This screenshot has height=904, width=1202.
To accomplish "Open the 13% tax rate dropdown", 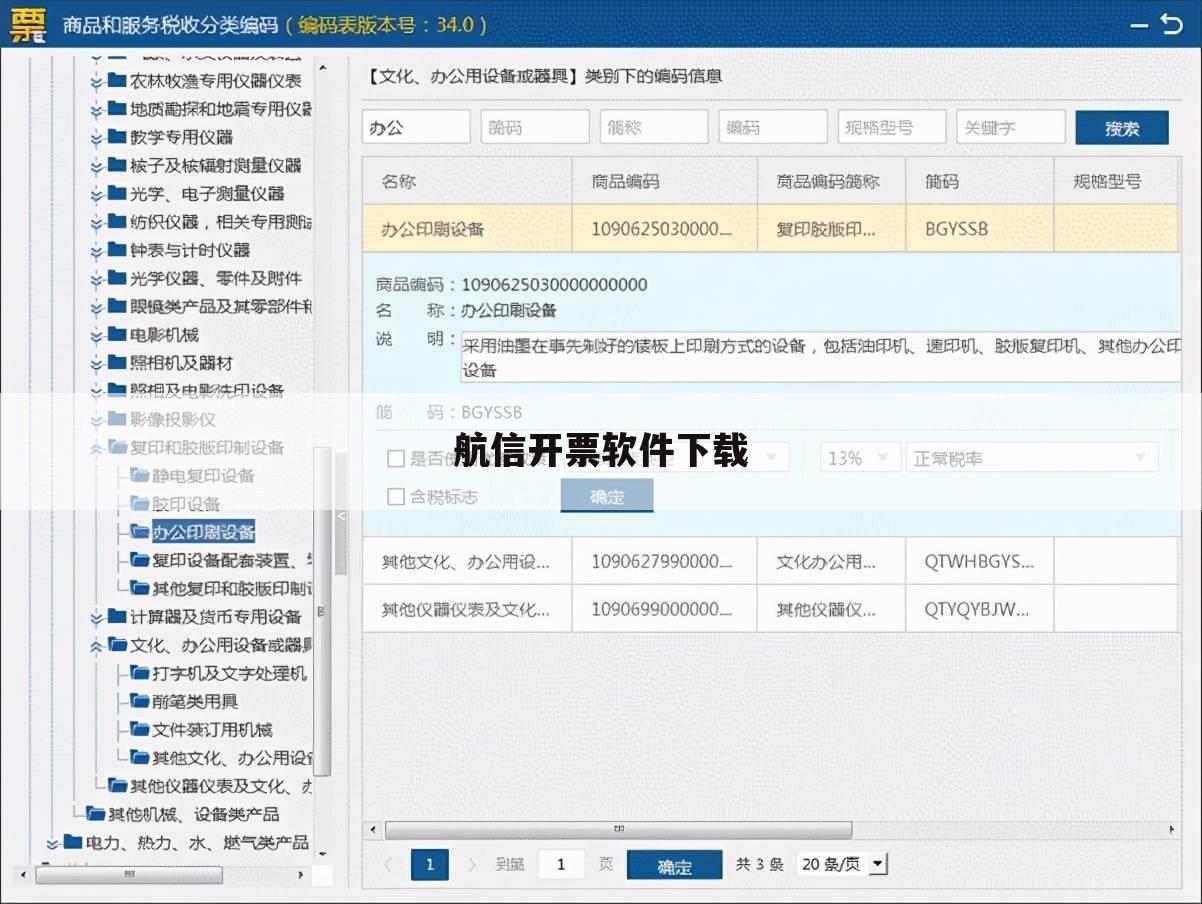I will (x=860, y=458).
